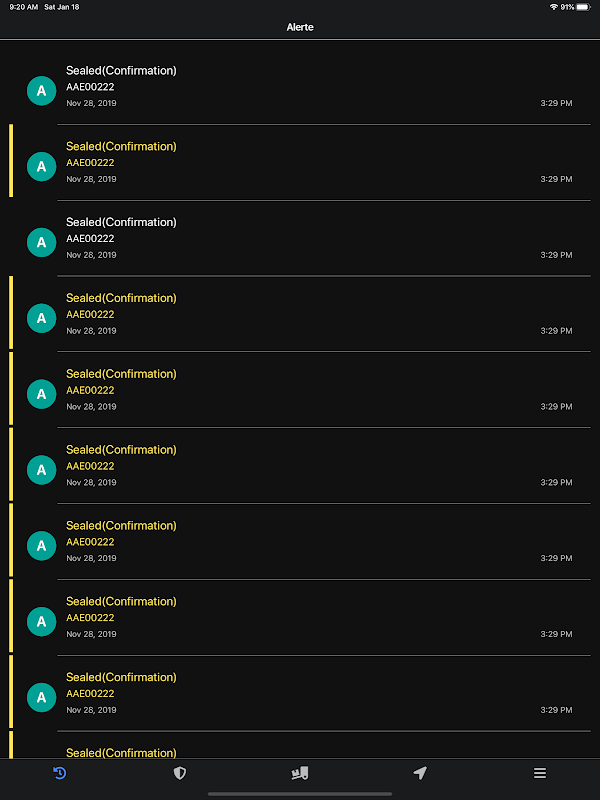The width and height of the screenshot is (600, 800).
Task: Tap the avatar of the third alert
Action: point(41,242)
